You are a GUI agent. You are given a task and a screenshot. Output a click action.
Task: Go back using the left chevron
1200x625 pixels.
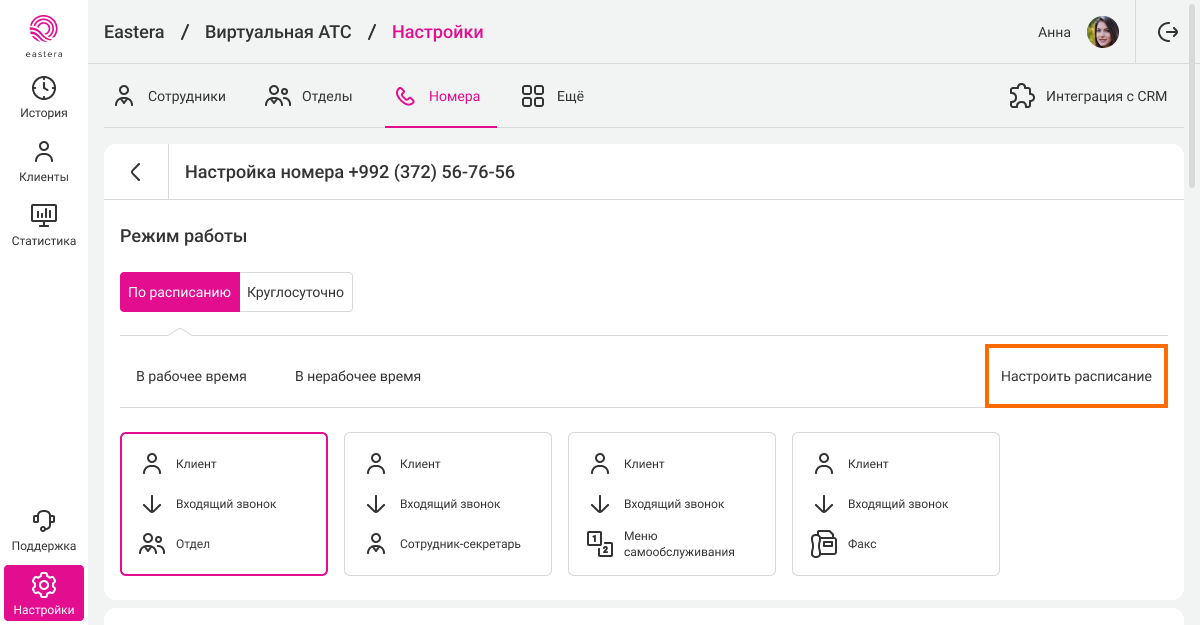coord(136,172)
